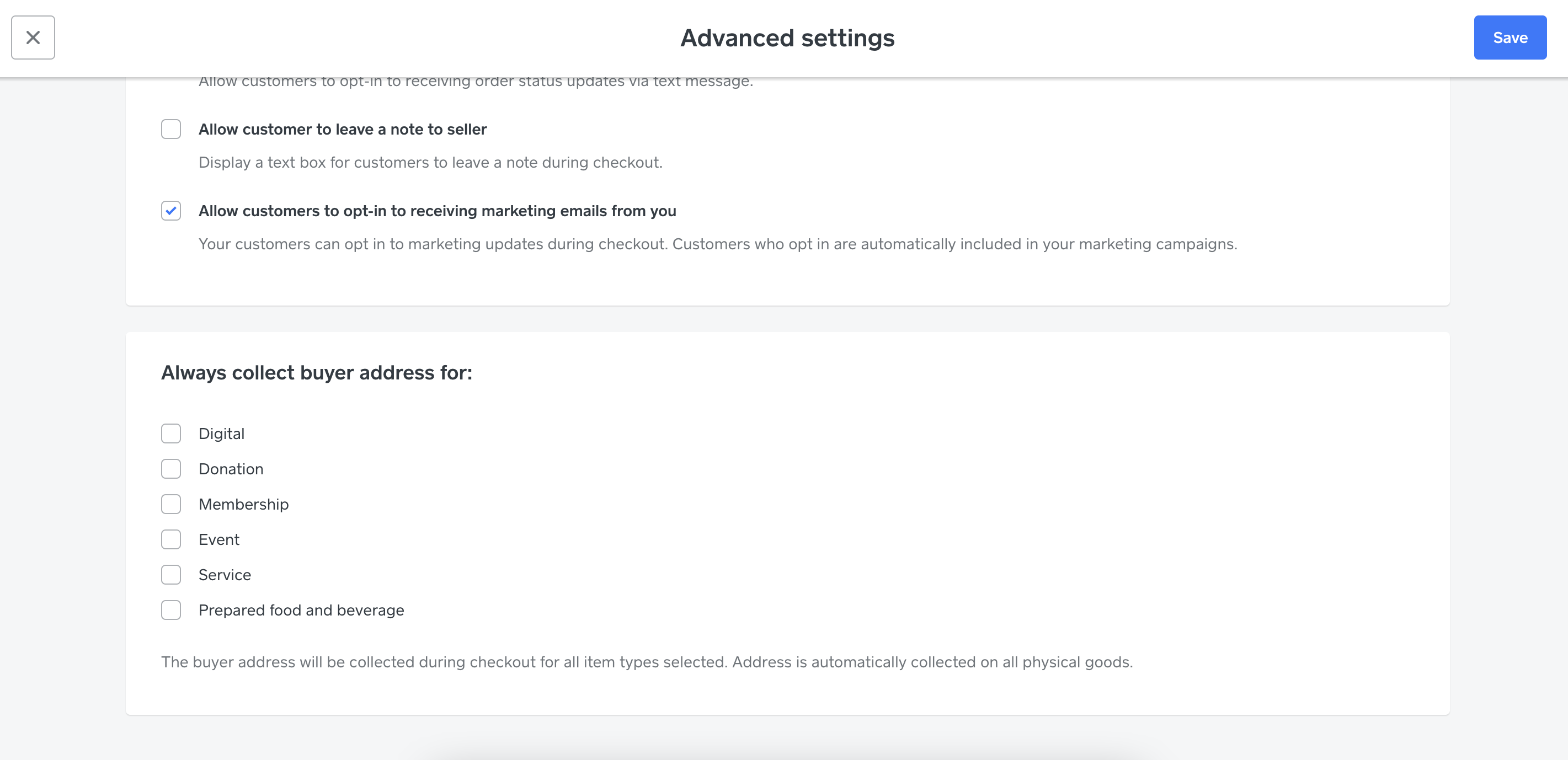
Task: Check the Donation checkbox
Action: (171, 469)
